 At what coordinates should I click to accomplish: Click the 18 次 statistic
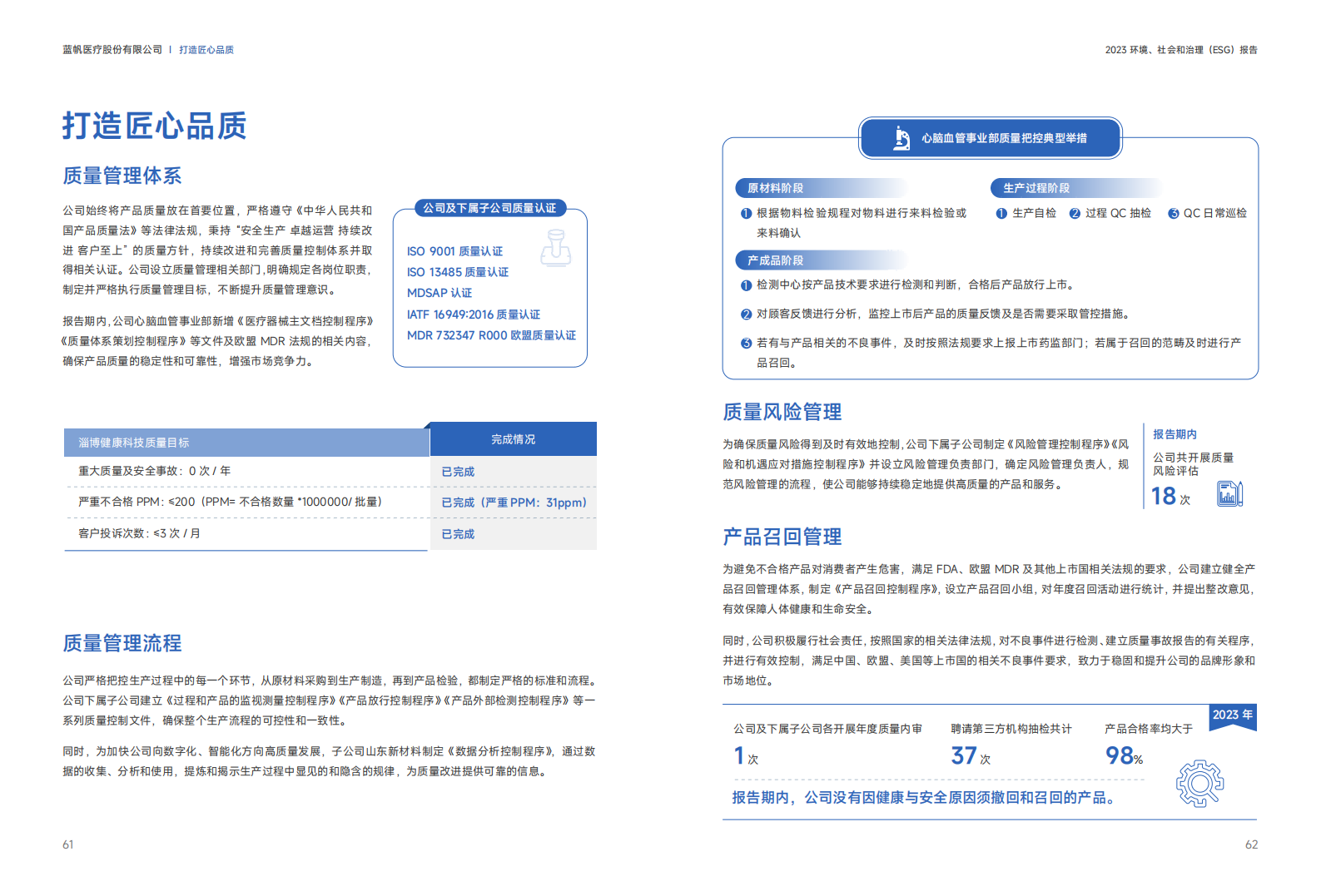click(x=1170, y=496)
